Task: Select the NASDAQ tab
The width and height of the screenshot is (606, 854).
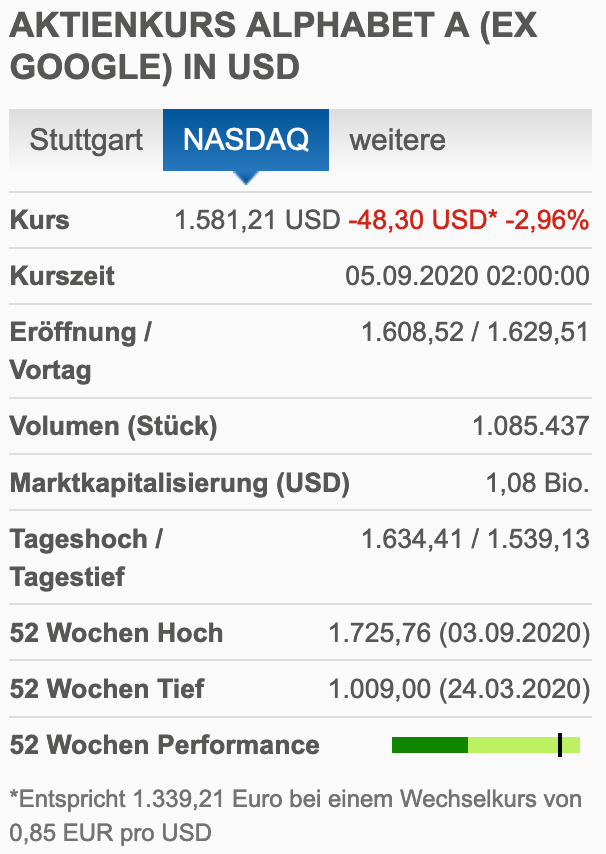Action: 245,140
